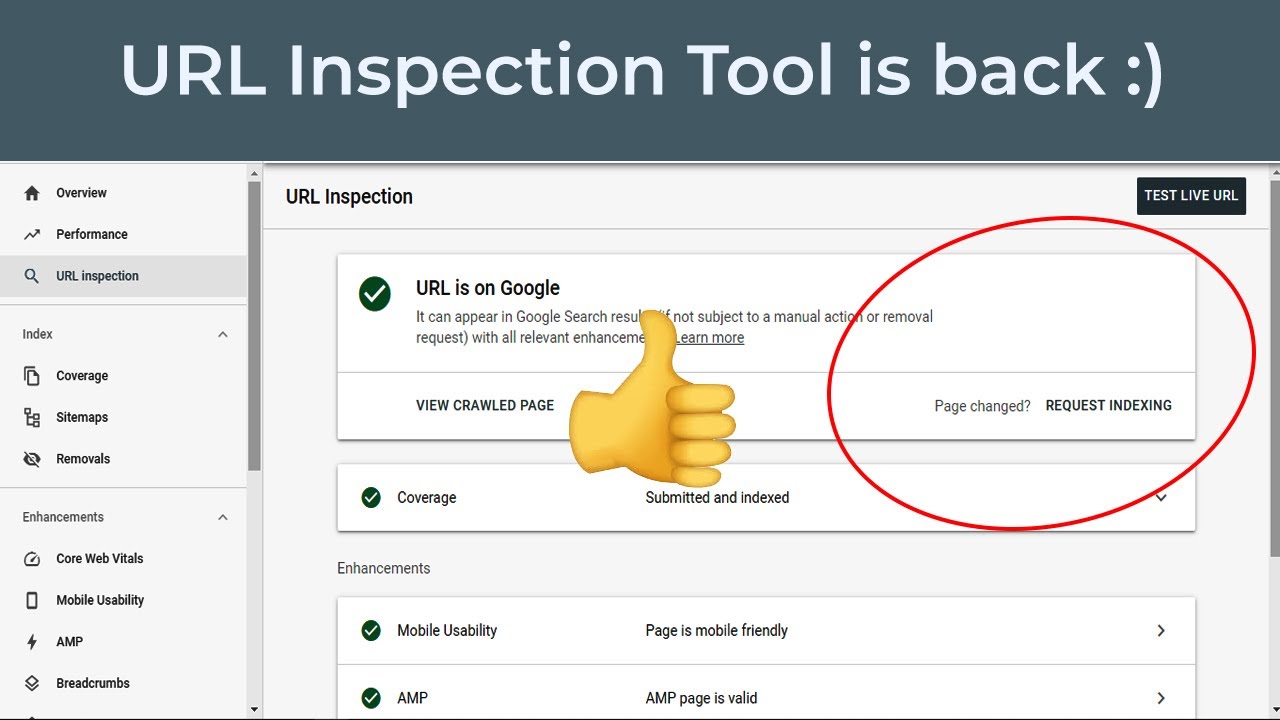Click 'Page changed?' text
1280x720 pixels.
982,406
